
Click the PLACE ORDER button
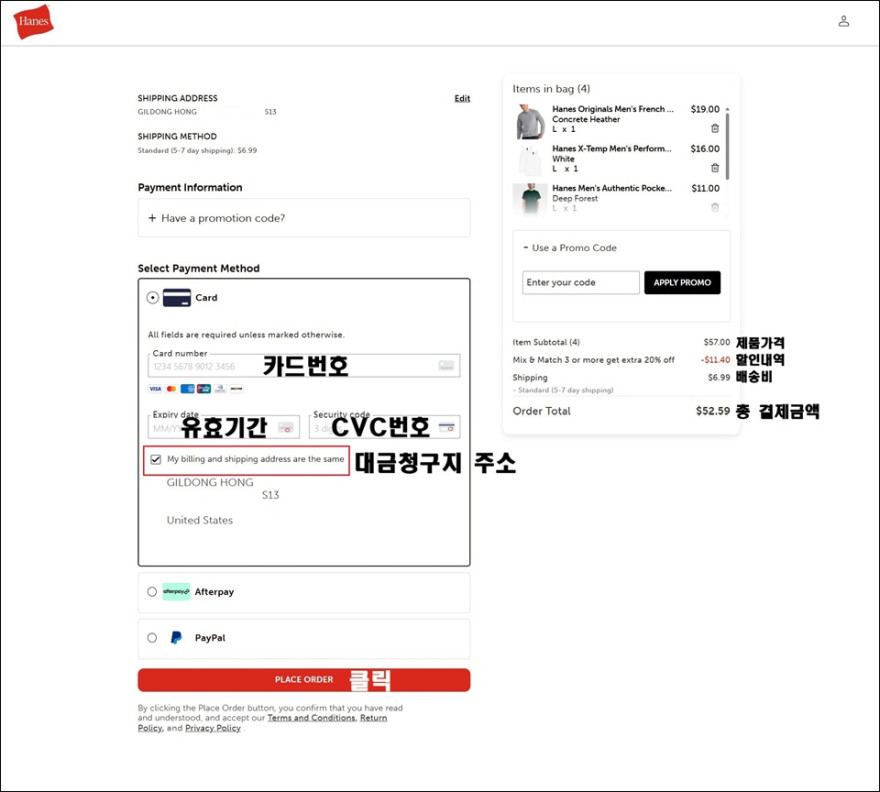tap(304, 680)
